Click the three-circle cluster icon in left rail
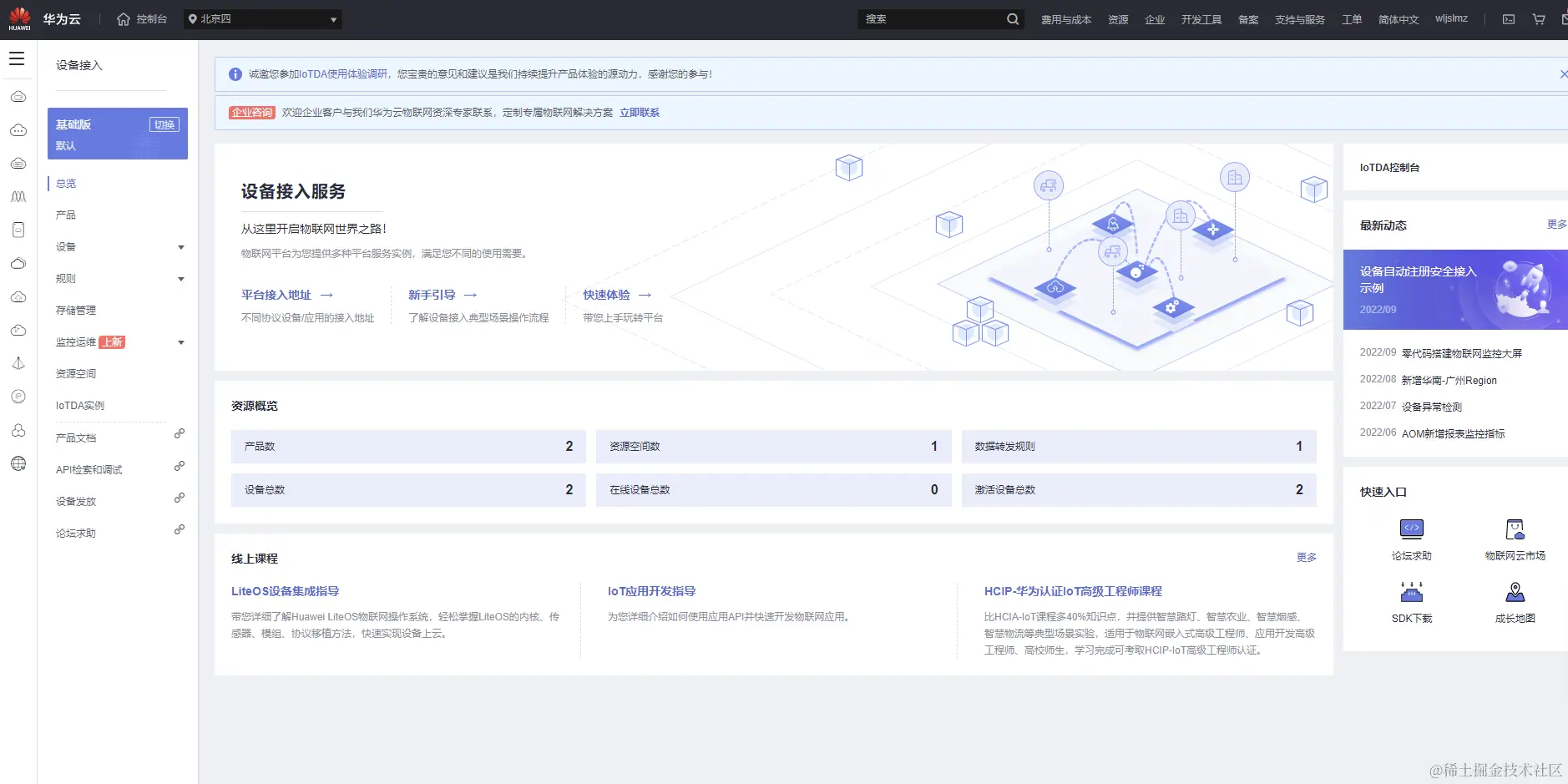The image size is (1568, 784). tap(18, 430)
